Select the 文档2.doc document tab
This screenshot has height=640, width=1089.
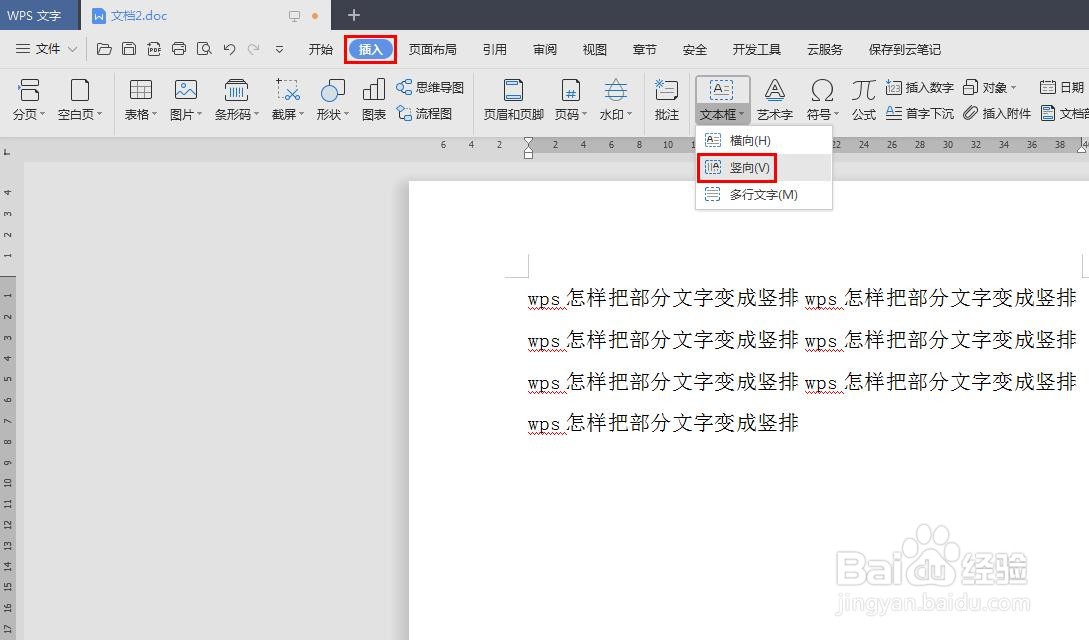coord(206,15)
